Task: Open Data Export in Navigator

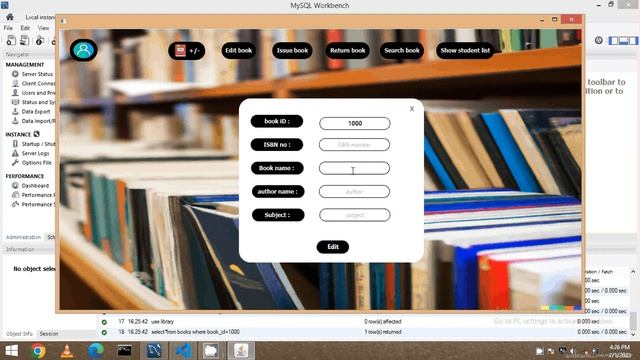Action: pos(31,111)
